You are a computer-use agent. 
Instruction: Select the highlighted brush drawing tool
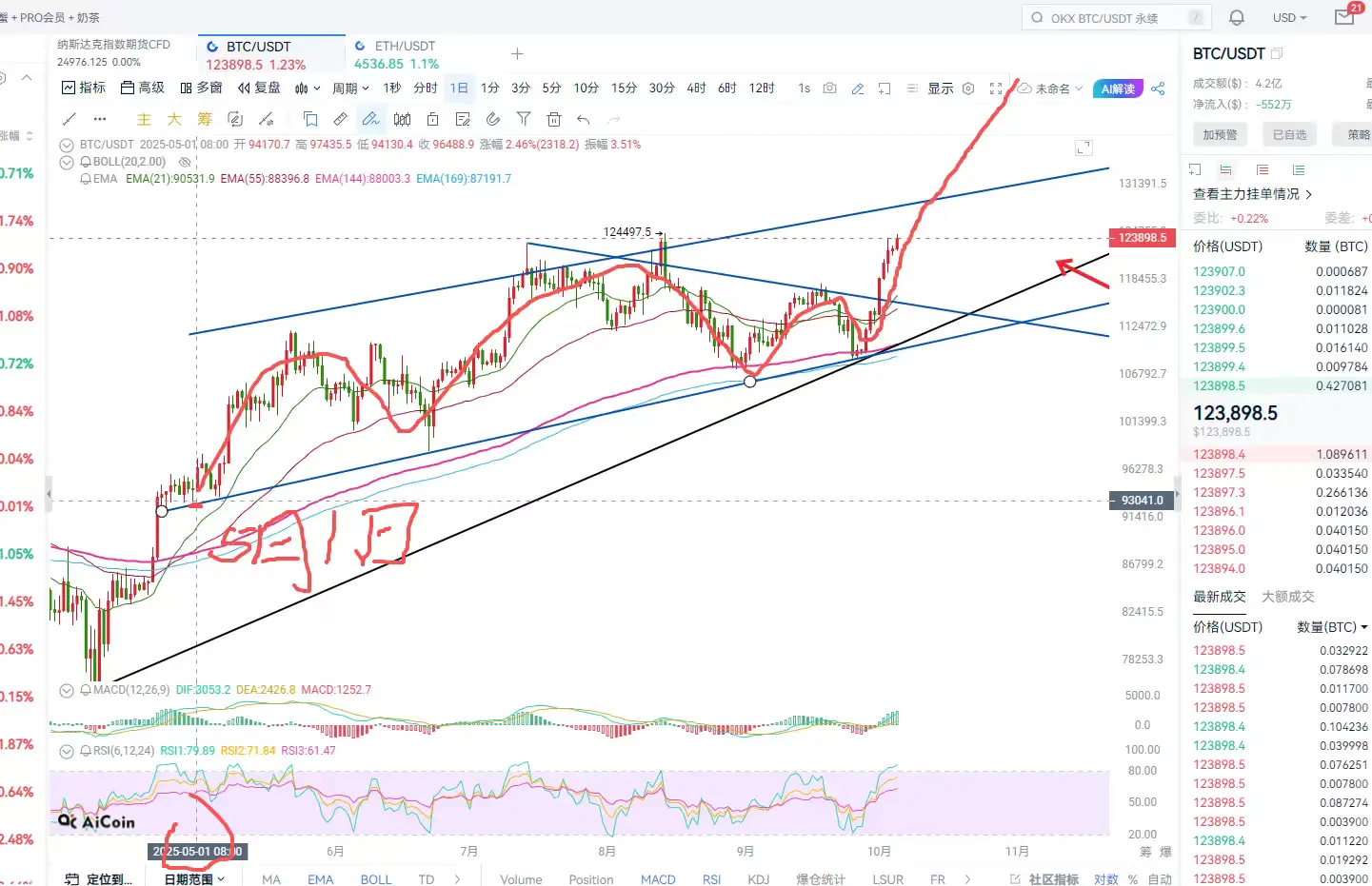coord(370,119)
